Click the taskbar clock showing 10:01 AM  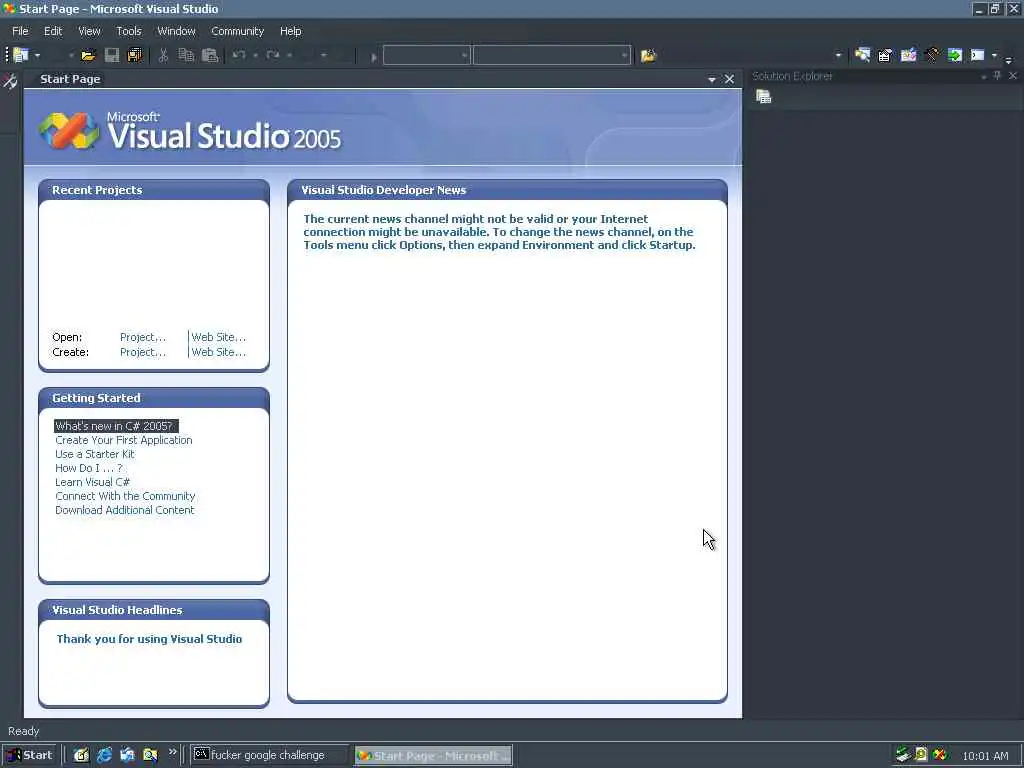[x=985, y=756]
